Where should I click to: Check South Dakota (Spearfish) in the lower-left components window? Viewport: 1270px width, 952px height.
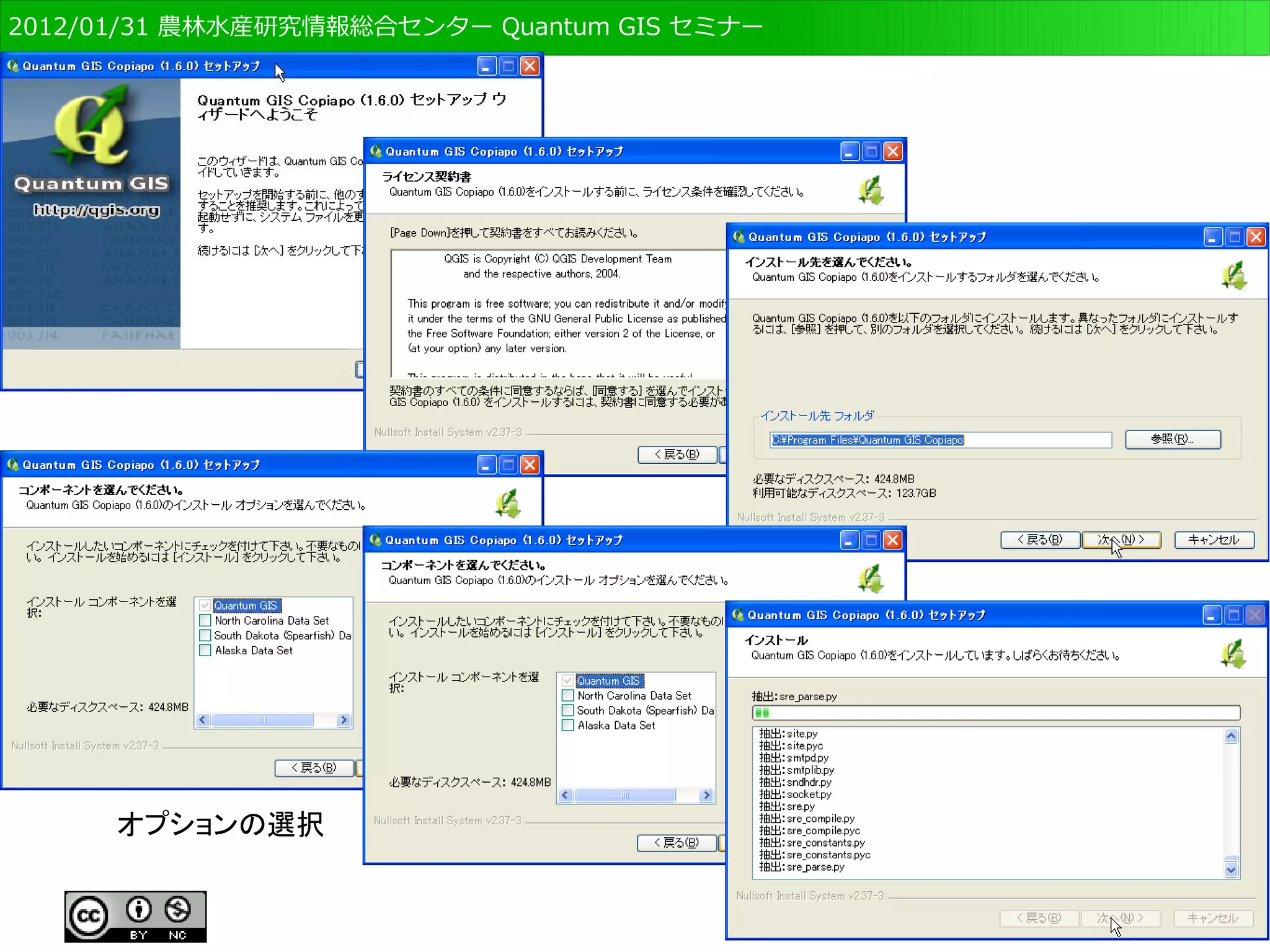205,635
